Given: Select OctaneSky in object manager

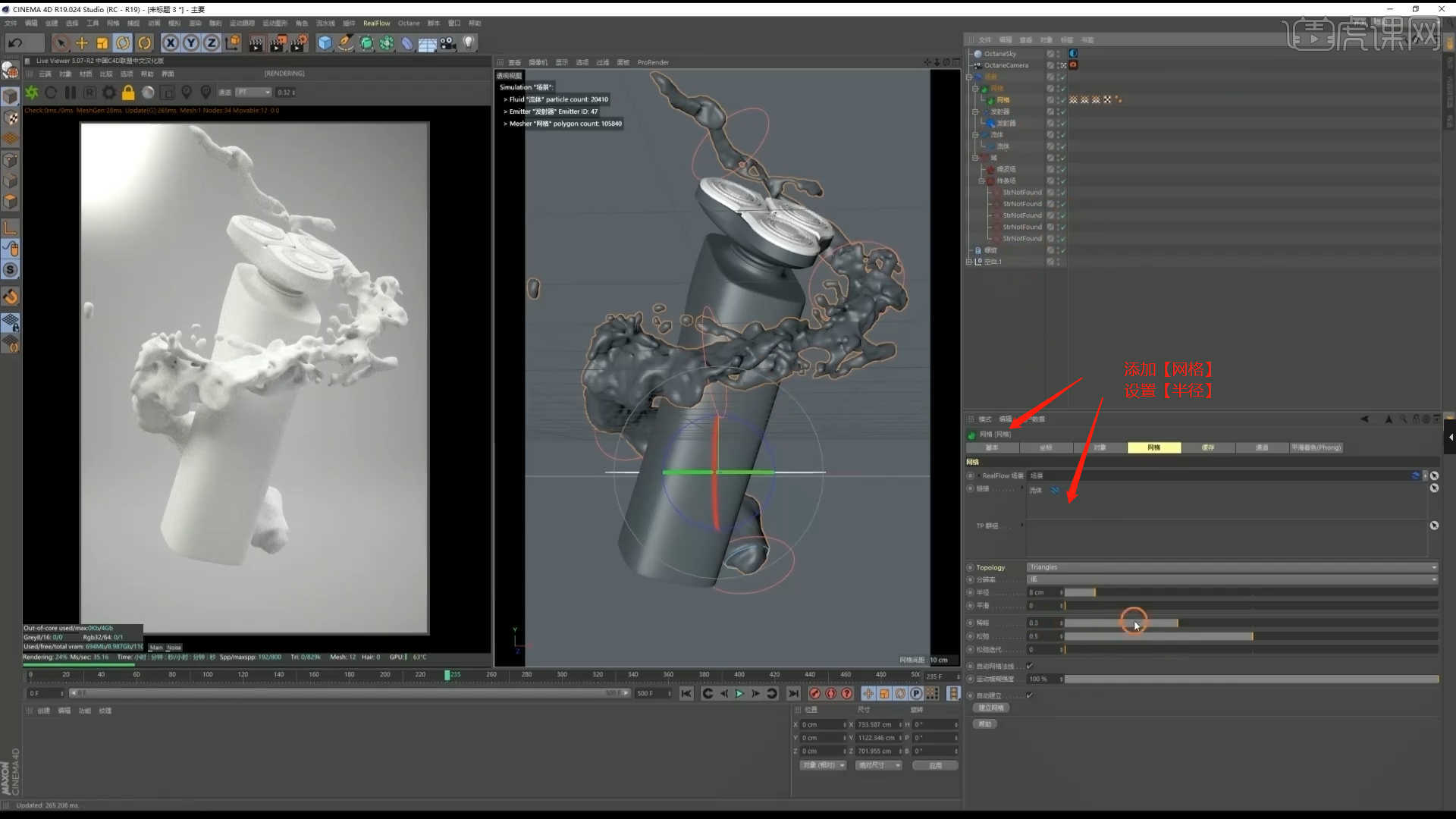Looking at the screenshot, I should point(1000,54).
